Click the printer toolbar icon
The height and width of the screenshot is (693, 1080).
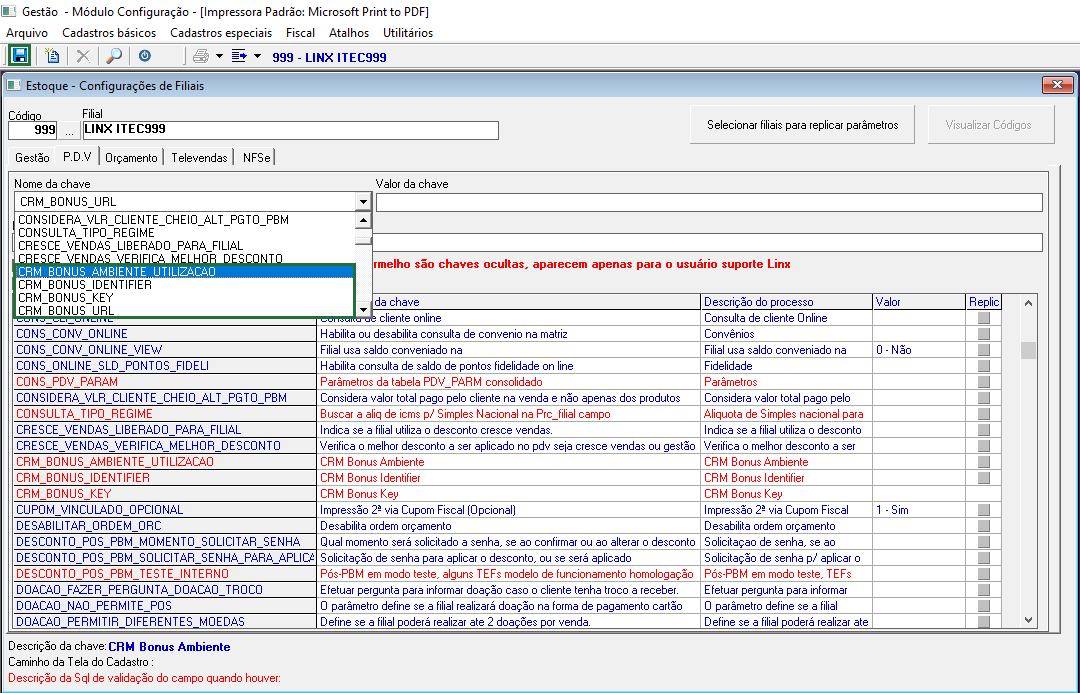tap(200, 57)
